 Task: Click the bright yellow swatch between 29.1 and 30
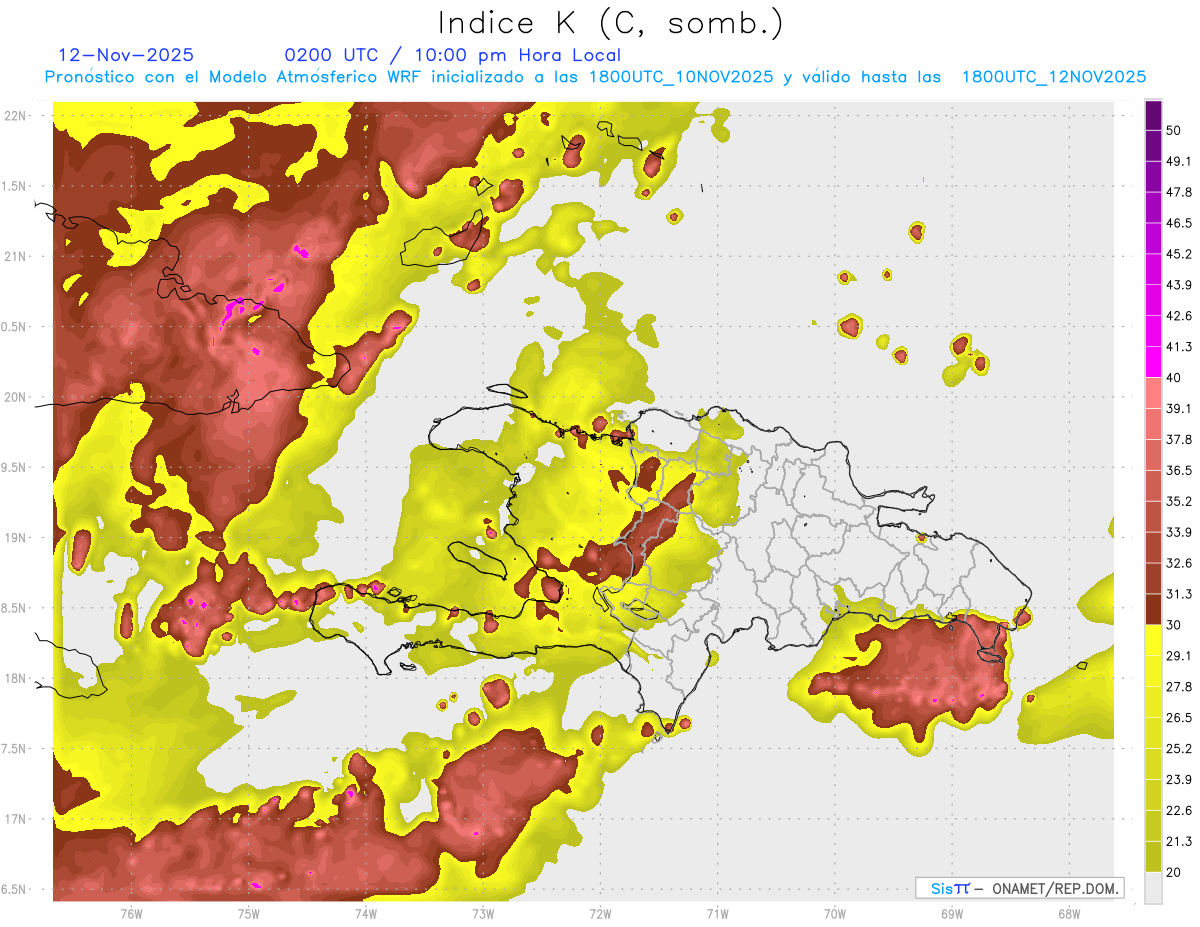(x=1153, y=640)
